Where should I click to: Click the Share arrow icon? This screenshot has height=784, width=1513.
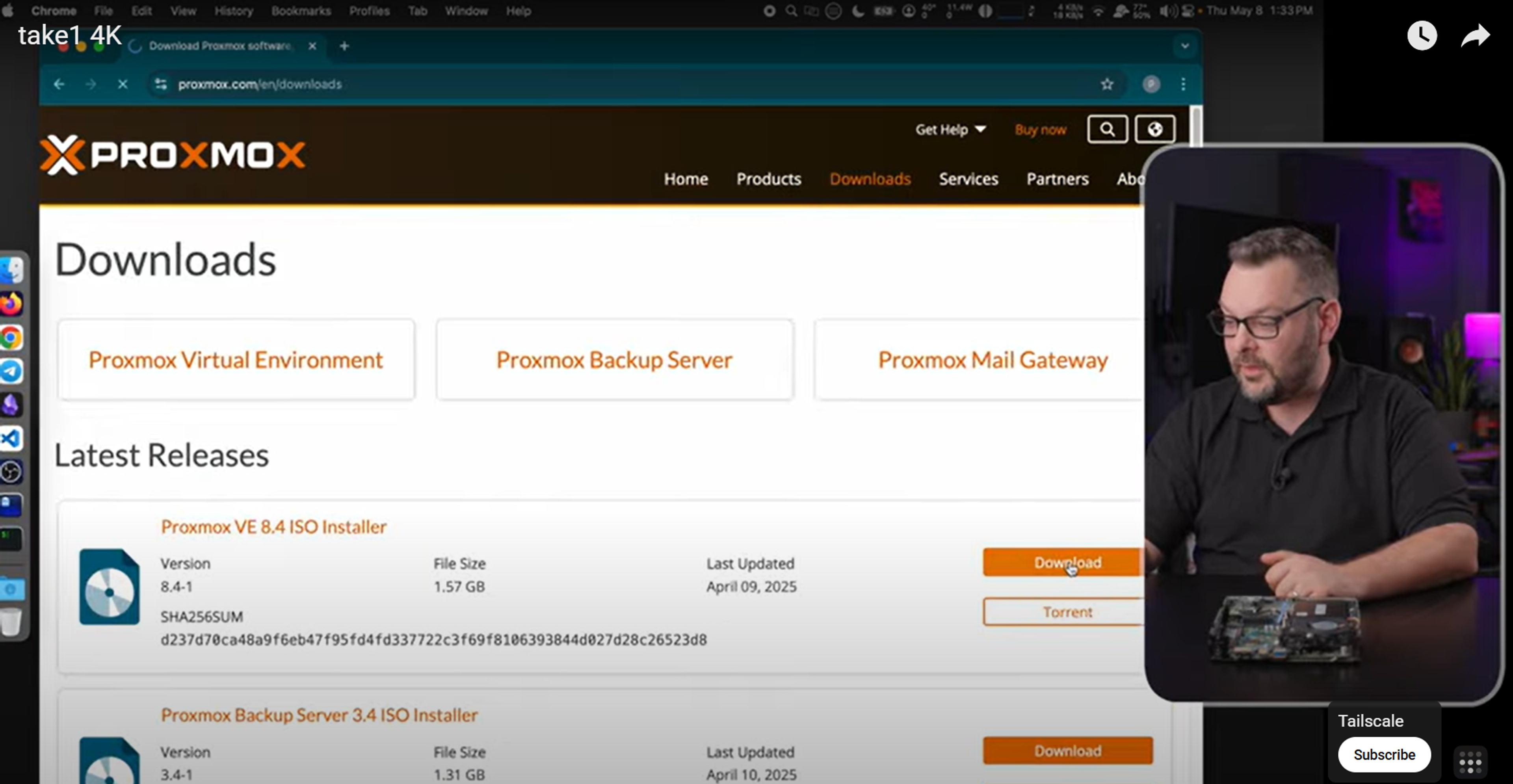click(x=1475, y=36)
